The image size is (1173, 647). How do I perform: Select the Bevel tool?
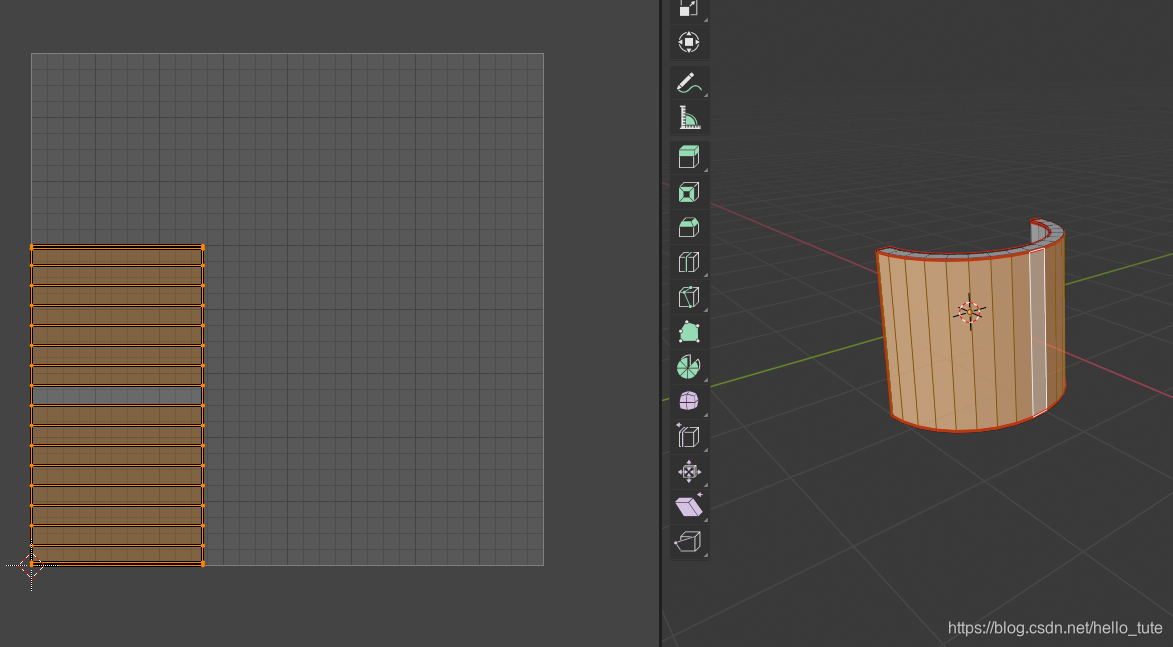coord(689,227)
